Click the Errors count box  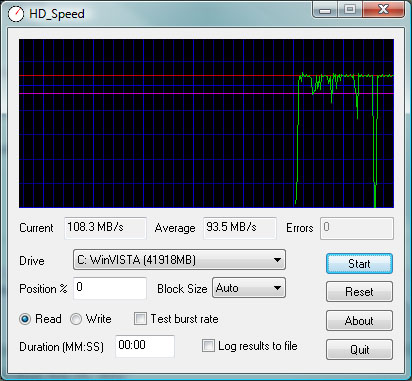(357, 228)
